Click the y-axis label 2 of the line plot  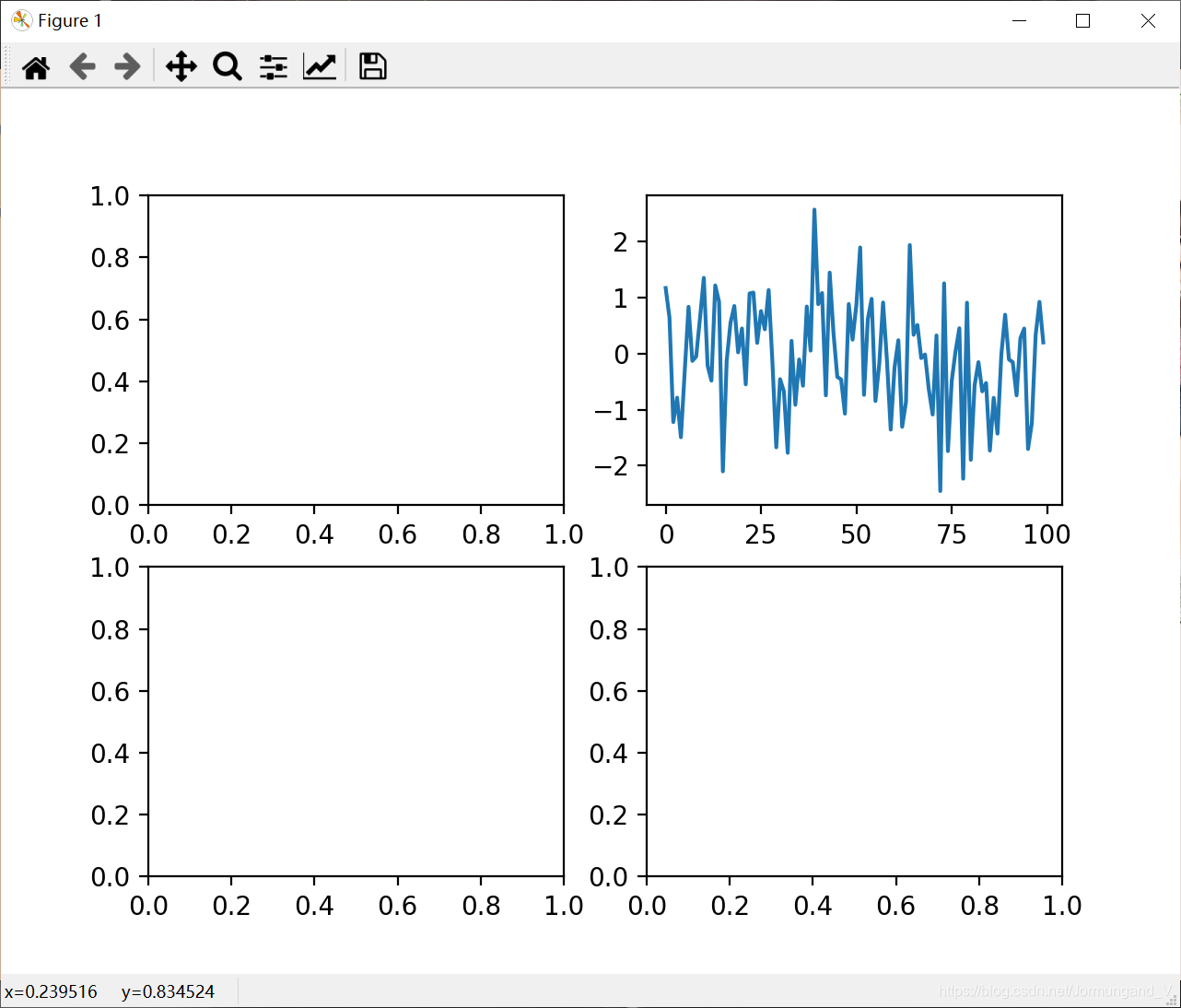pyautogui.click(x=621, y=242)
